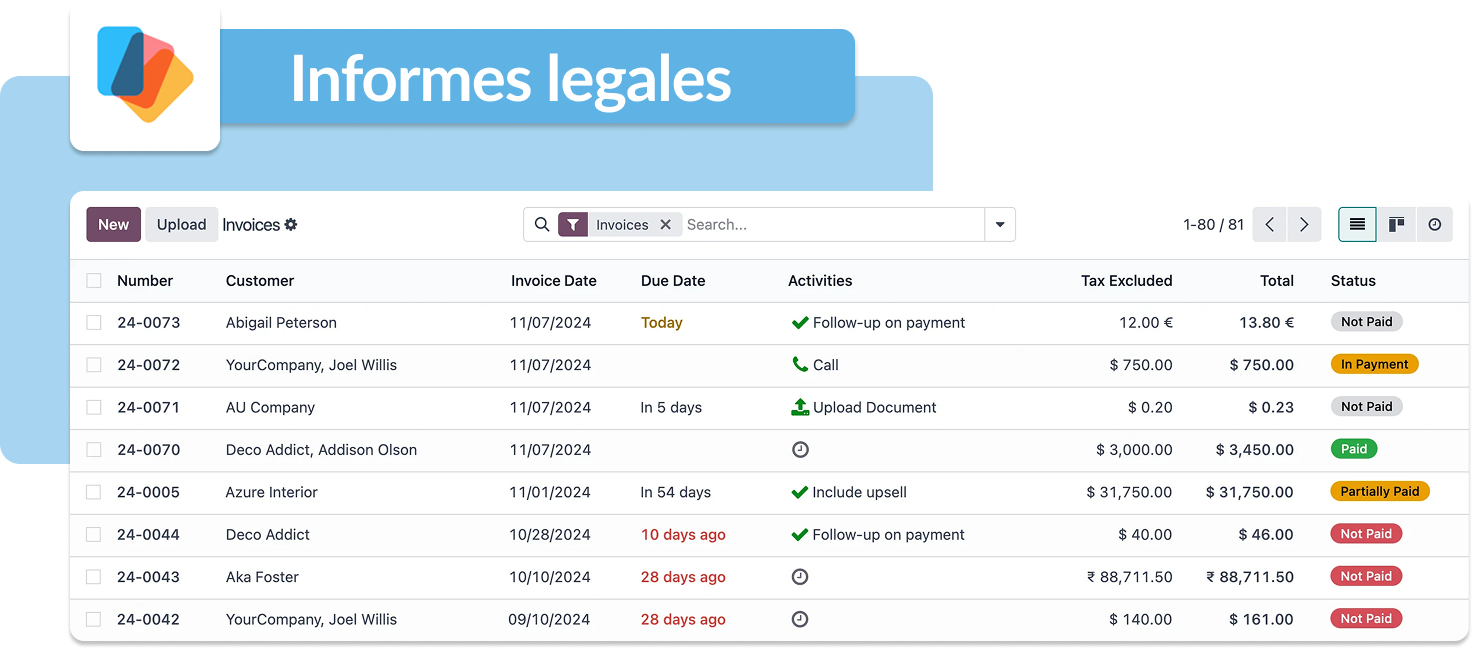The image size is (1473, 649).
Task: Check the box for invoice 24-0073
Action: pos(94,323)
